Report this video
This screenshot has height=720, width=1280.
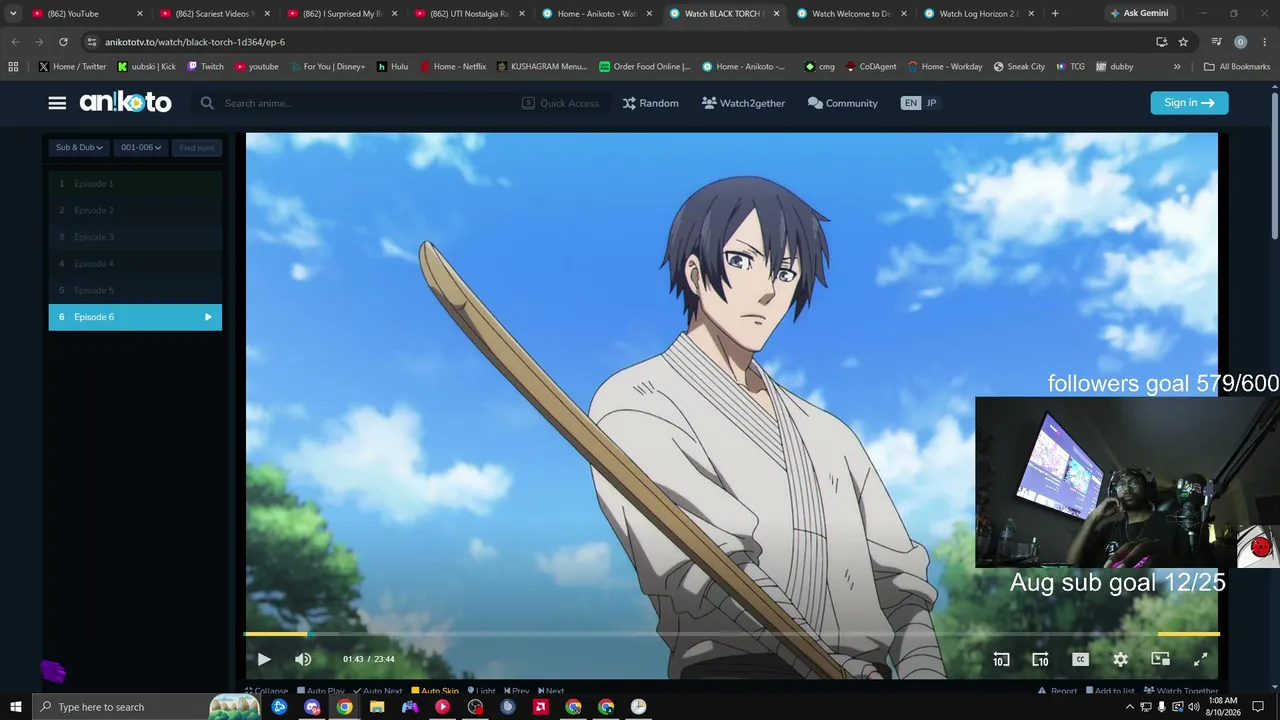point(1058,691)
